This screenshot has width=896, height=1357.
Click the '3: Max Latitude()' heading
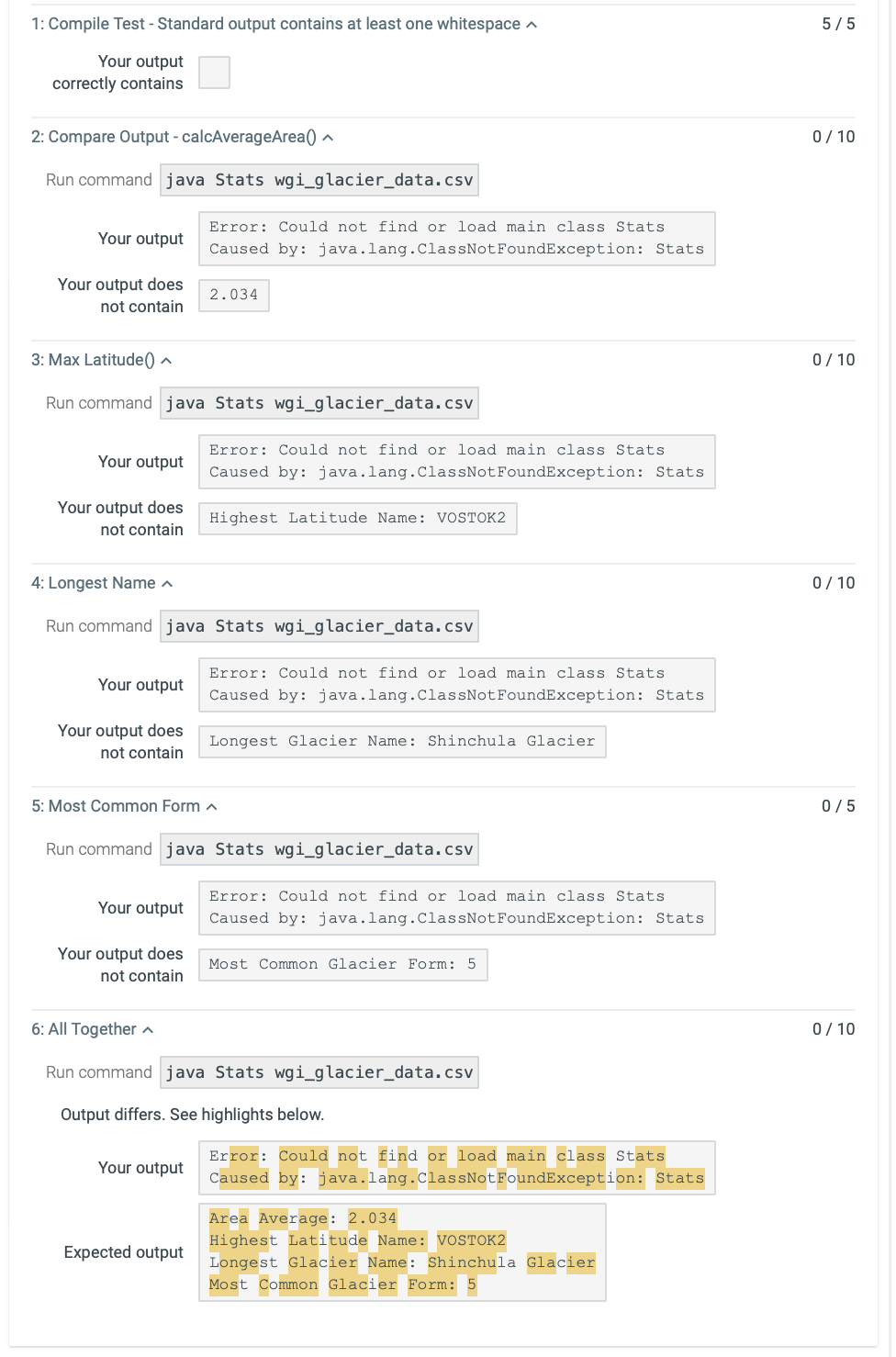[93, 360]
